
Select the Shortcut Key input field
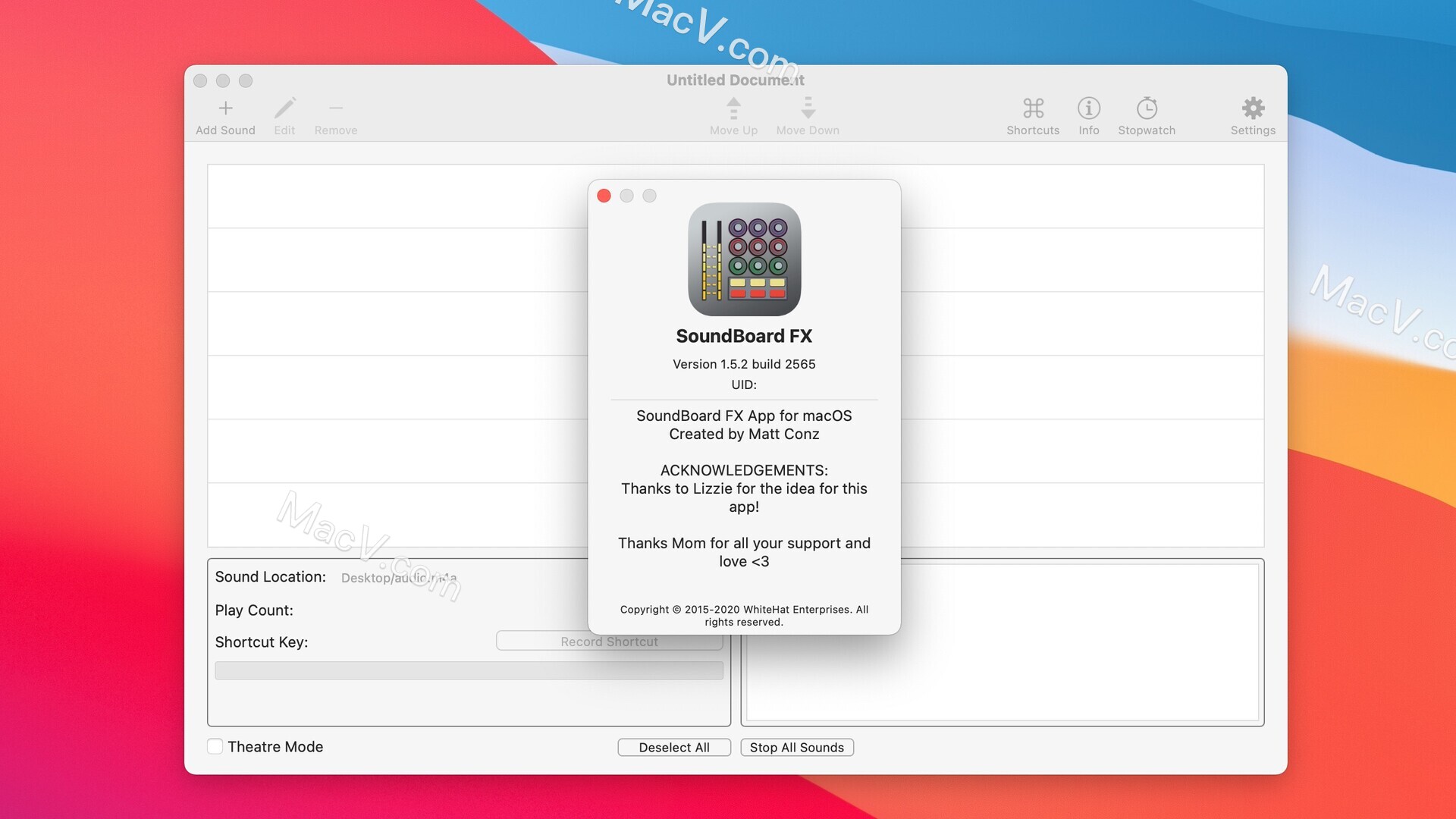[609, 641]
